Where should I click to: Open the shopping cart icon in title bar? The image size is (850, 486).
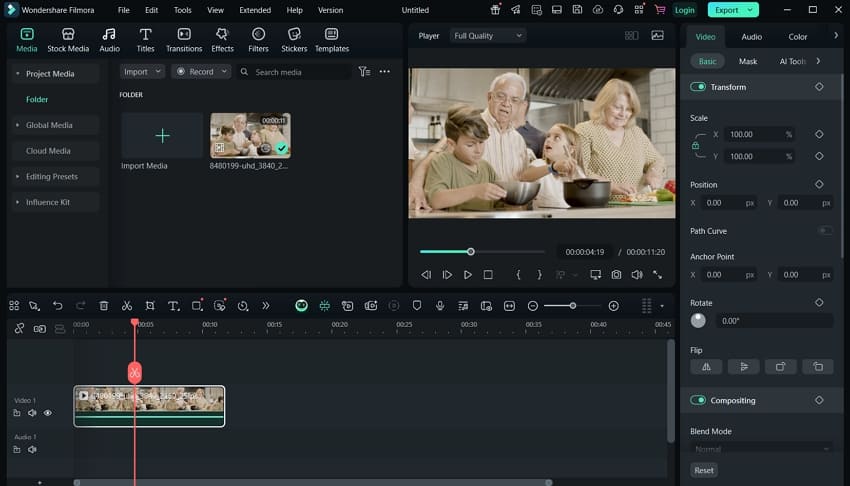[x=660, y=10]
